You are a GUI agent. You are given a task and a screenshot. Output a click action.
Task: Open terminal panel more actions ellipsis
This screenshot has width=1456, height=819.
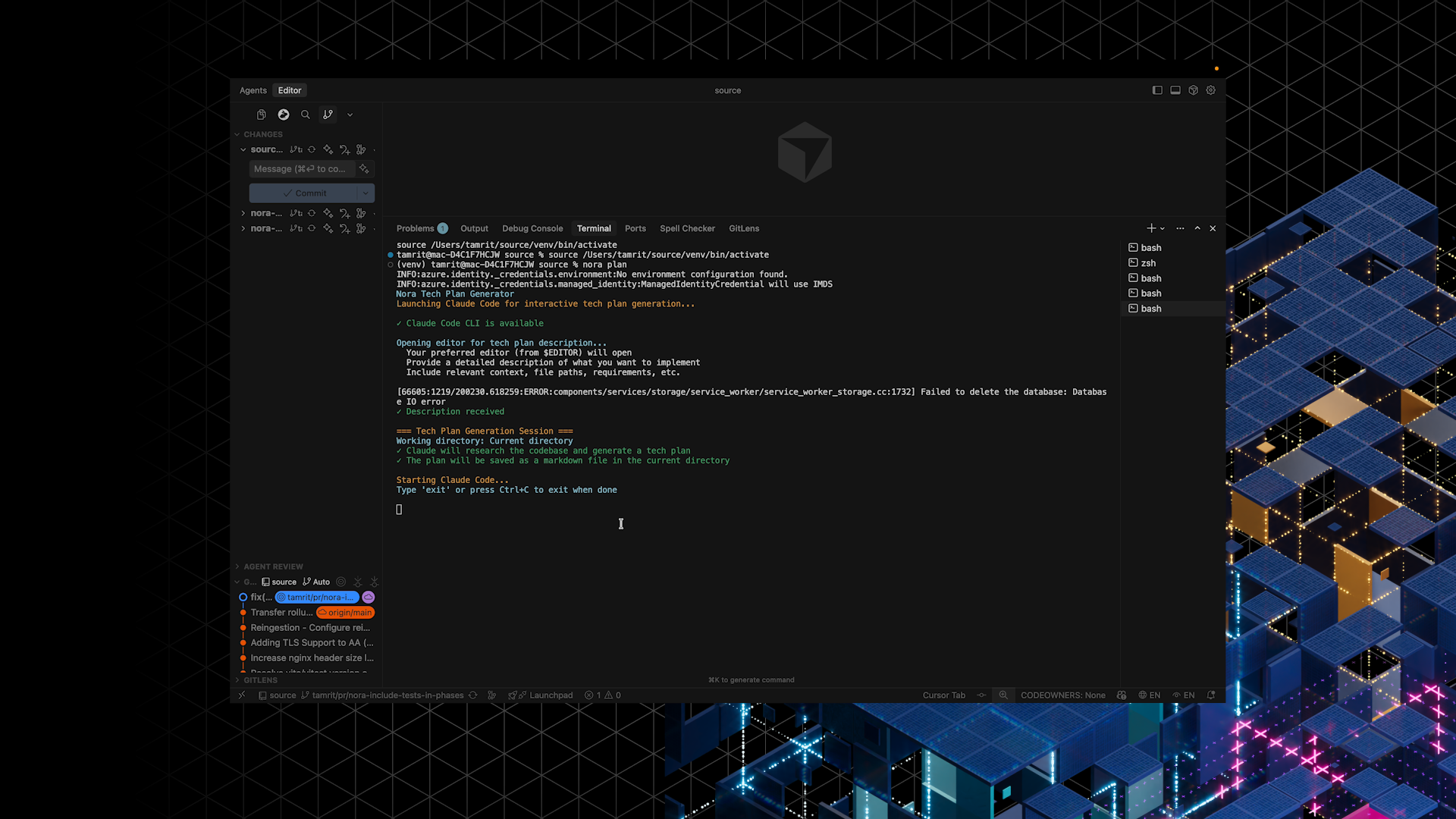click(x=1180, y=228)
